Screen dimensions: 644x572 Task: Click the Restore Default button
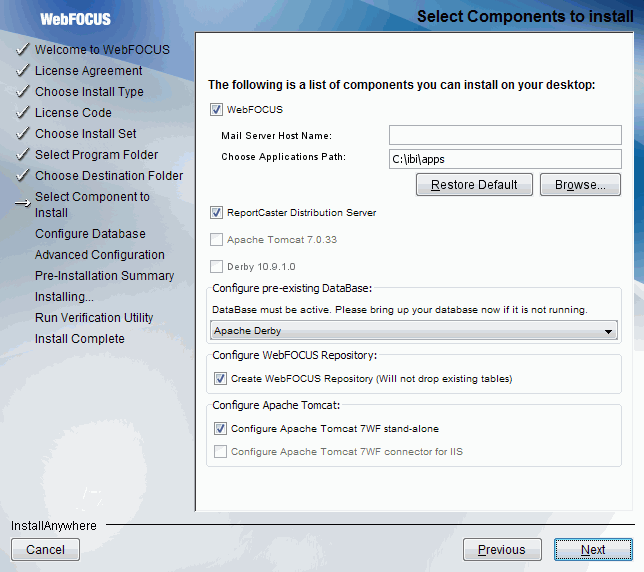(474, 185)
